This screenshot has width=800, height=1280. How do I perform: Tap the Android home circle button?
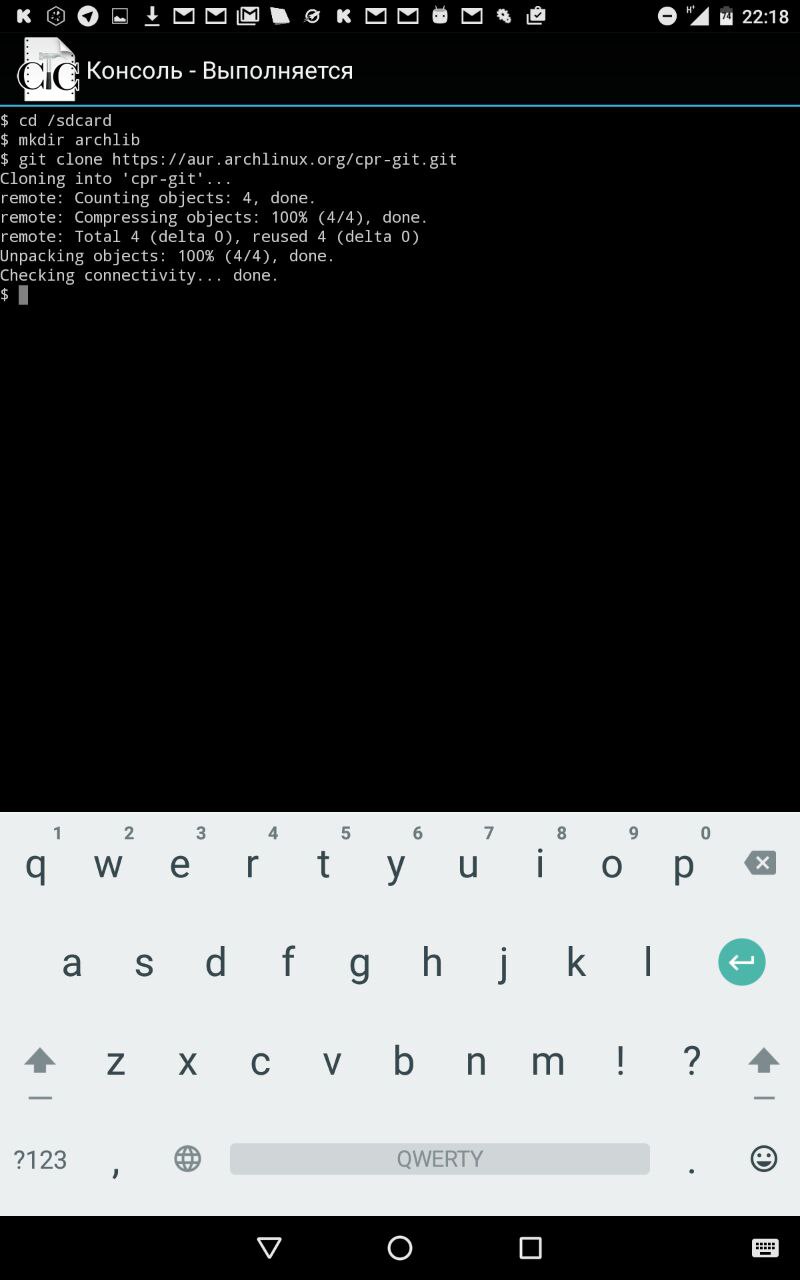(400, 1247)
